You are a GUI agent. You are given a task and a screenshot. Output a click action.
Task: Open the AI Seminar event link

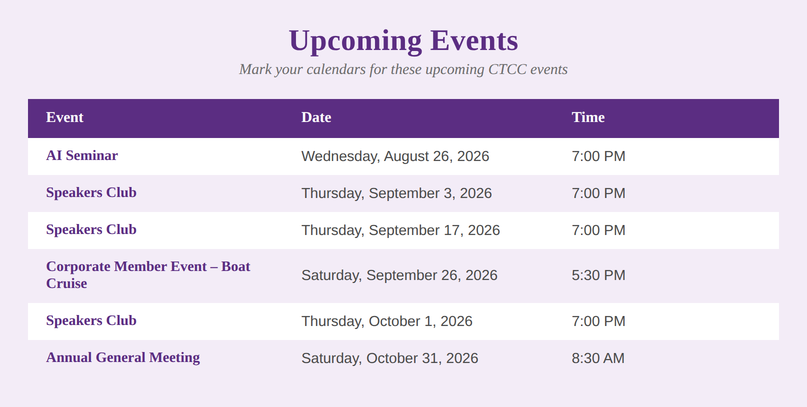(82, 155)
